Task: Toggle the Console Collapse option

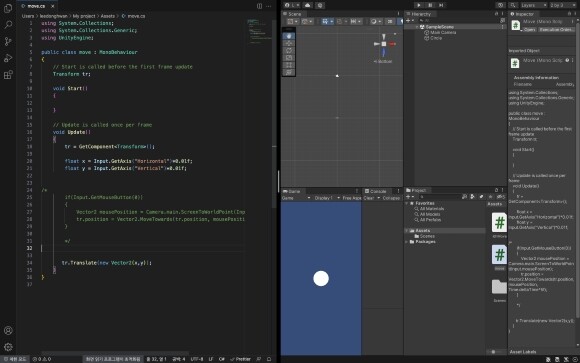Action: click(x=391, y=198)
